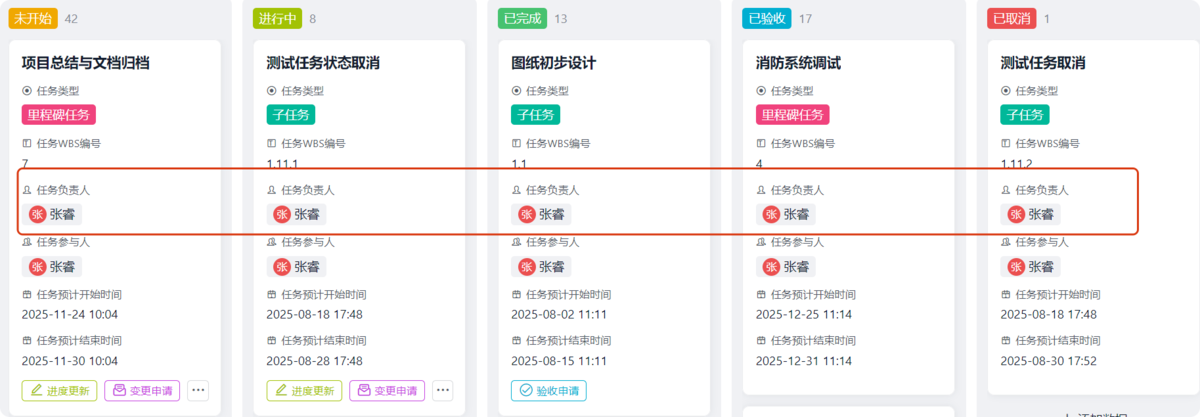1200x417 pixels.
Task: Click 变更申请 on 项目总结与文档归档 card
Action: tap(143, 390)
